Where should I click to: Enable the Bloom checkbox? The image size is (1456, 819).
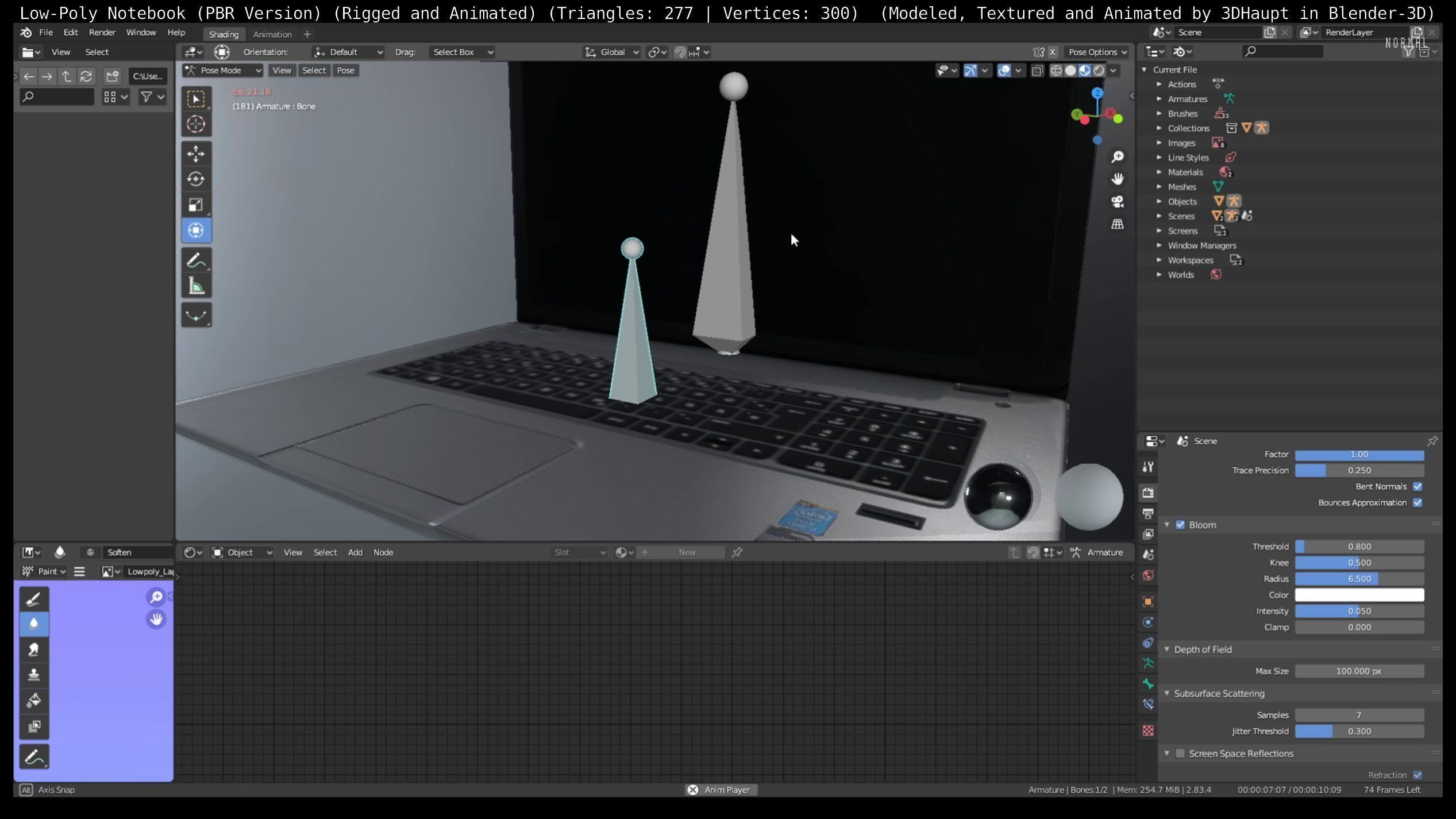point(1180,525)
